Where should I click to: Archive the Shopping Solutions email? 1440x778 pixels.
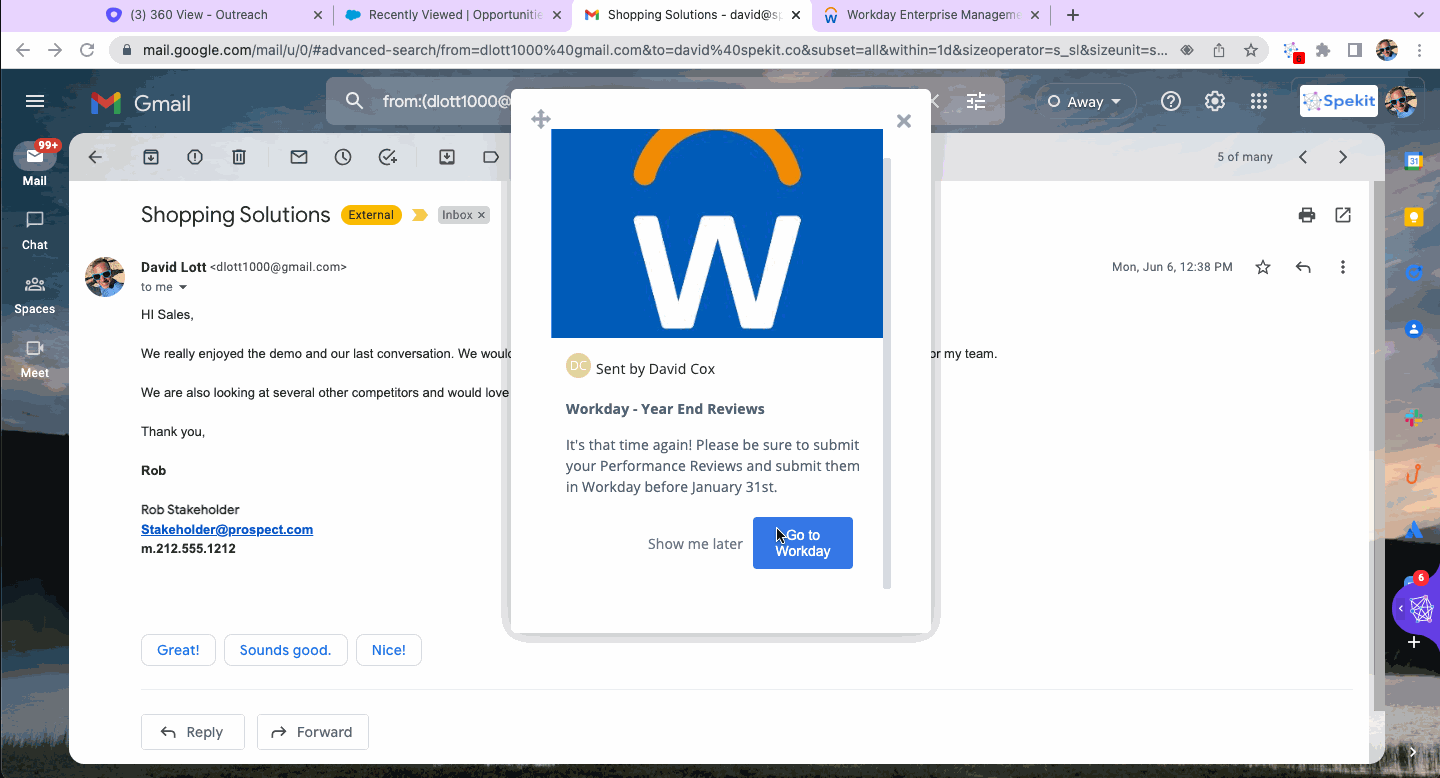pyautogui.click(x=151, y=157)
